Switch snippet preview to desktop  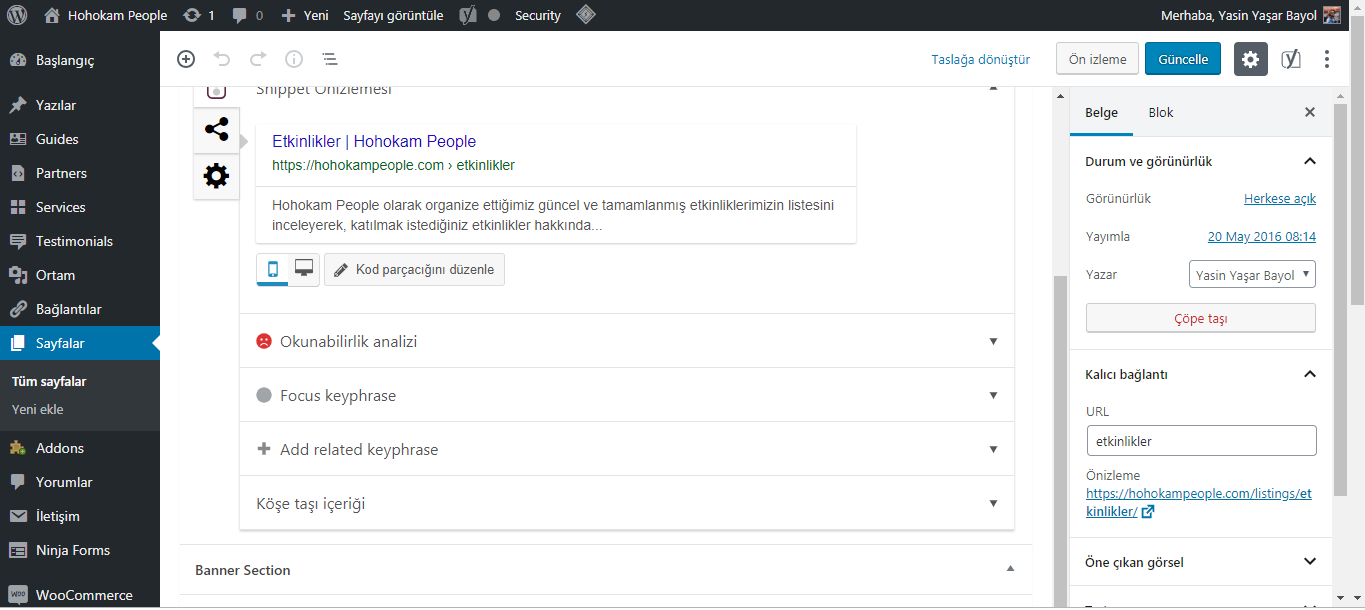click(x=304, y=270)
